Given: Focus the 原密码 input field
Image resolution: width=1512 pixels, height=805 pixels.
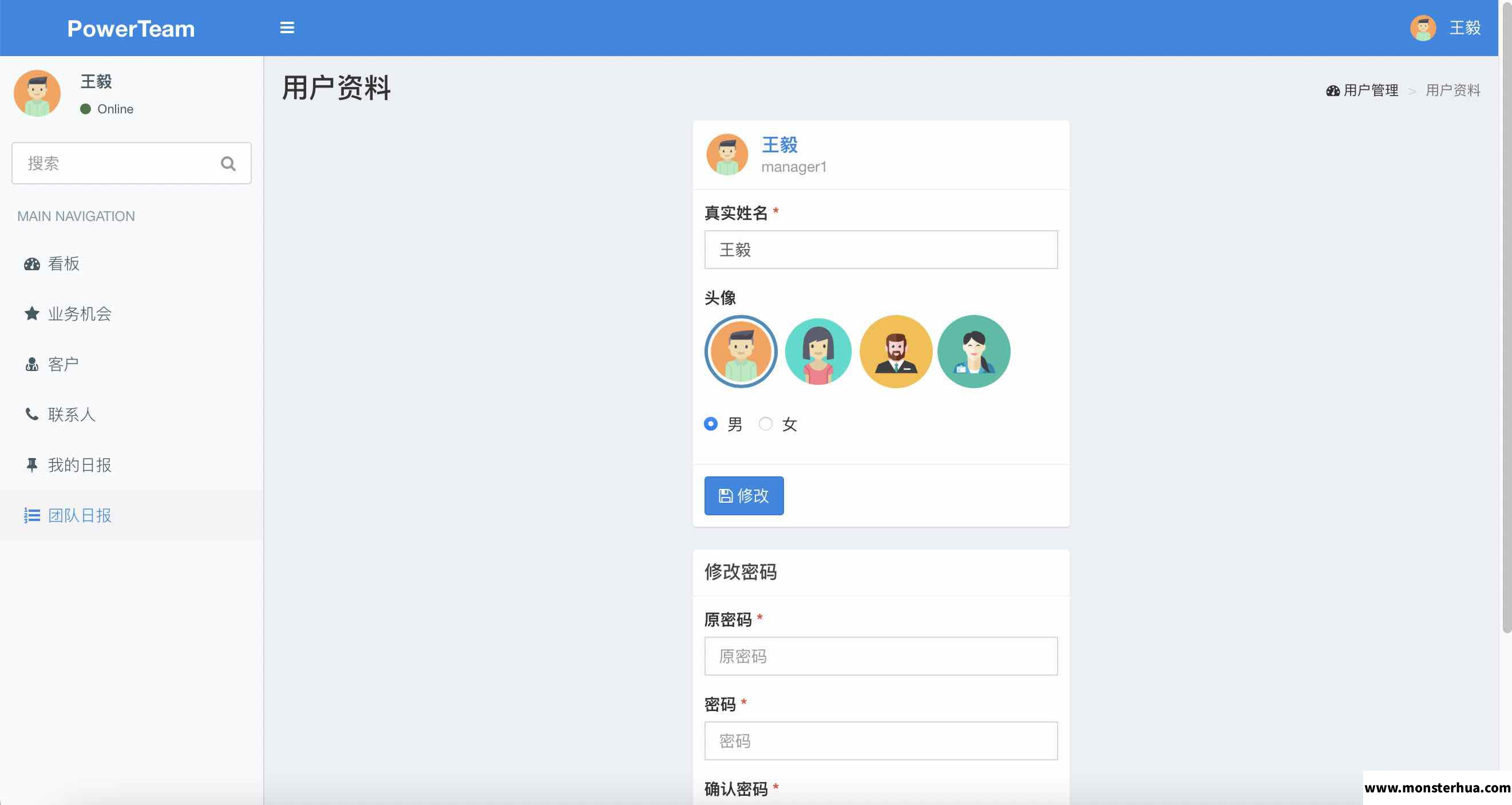Looking at the screenshot, I should (x=880, y=656).
